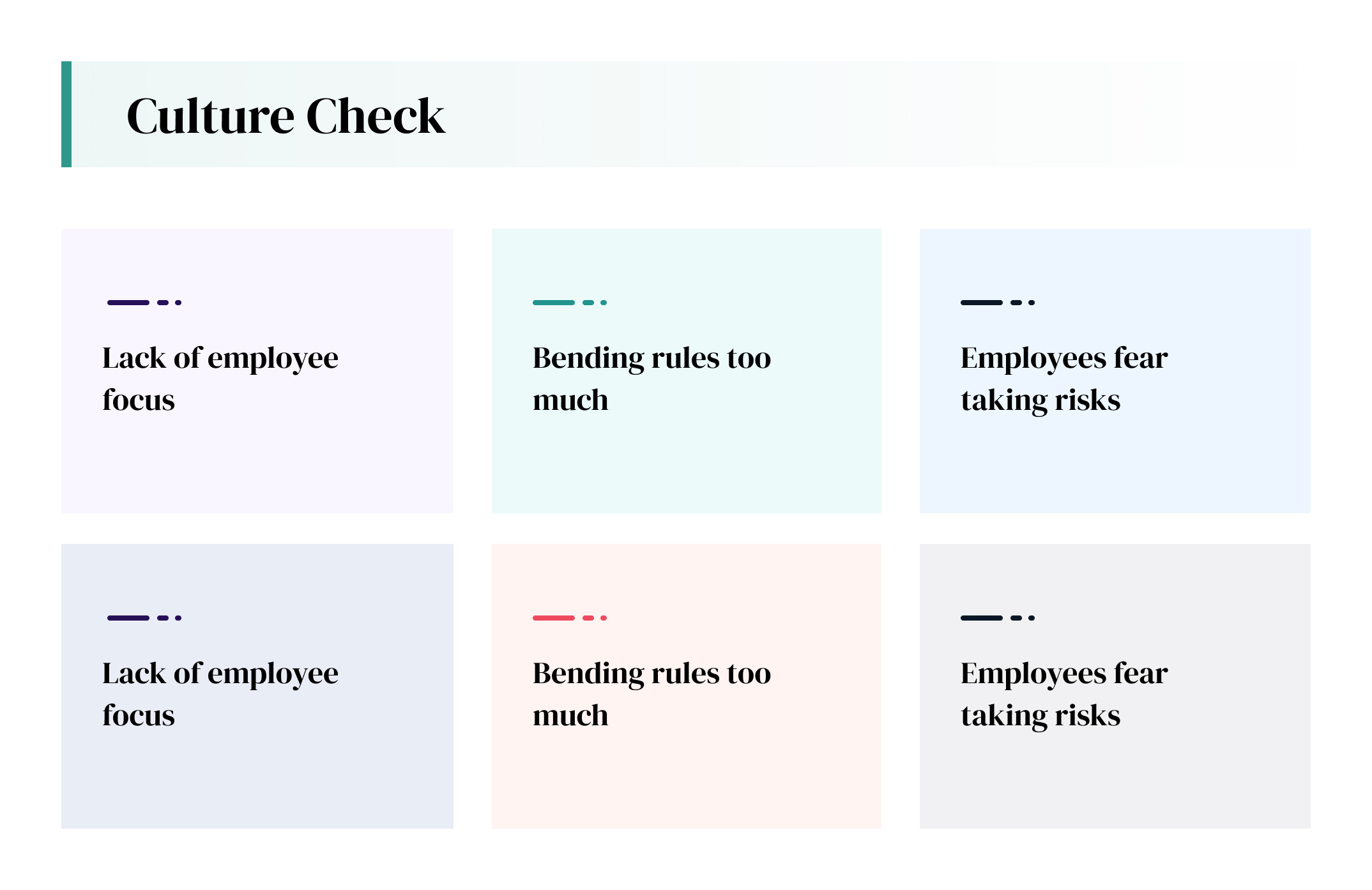Select 'Bending rules too much' text on mint card

[652, 379]
